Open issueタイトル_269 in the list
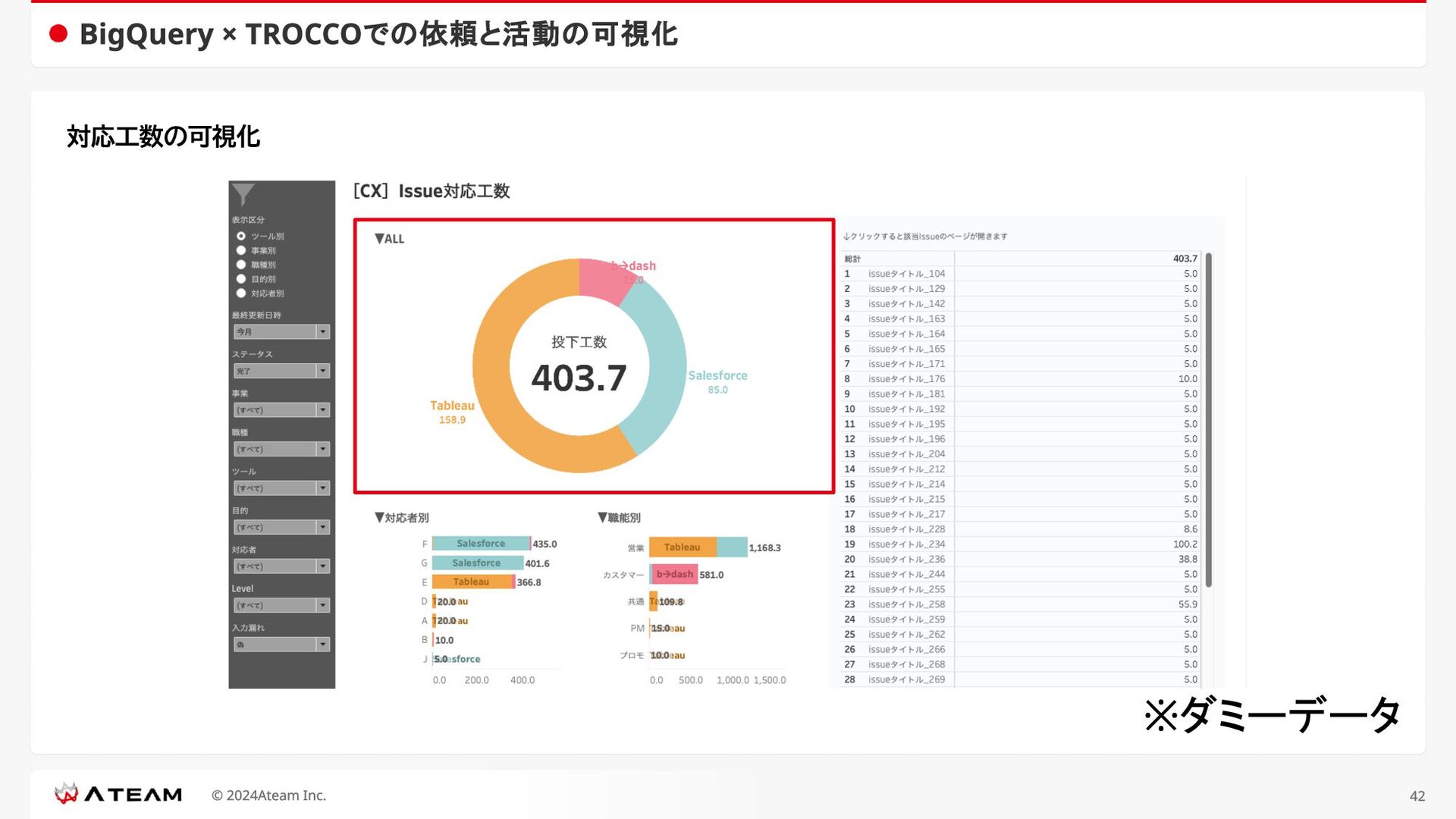This screenshot has height=819, width=1456. pyautogui.click(x=907, y=679)
